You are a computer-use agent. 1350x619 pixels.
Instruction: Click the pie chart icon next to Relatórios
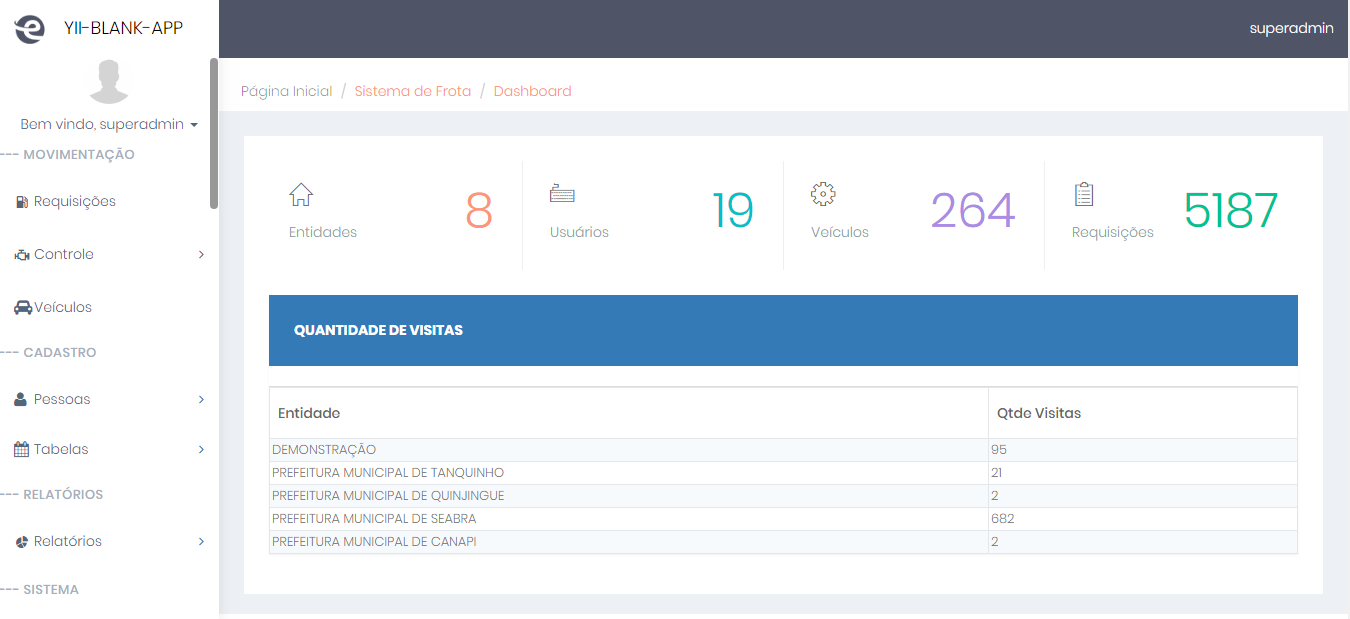tap(22, 542)
